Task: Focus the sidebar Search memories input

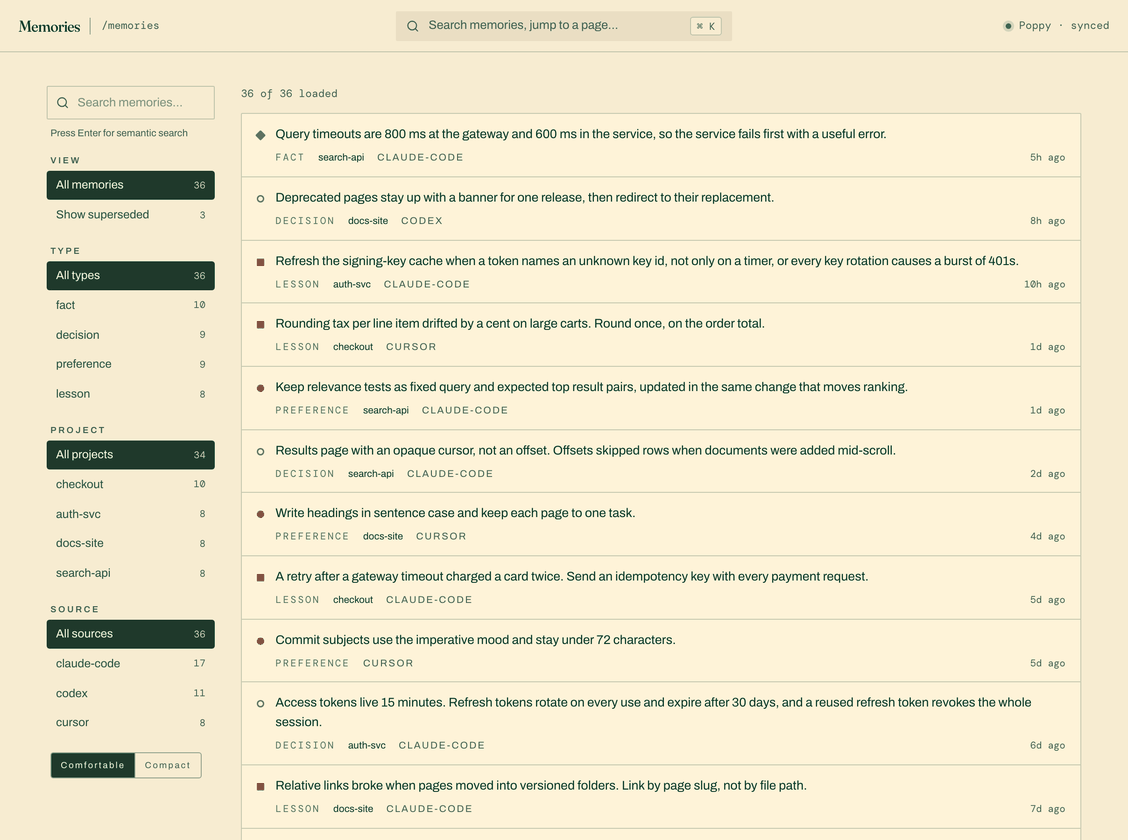Action: 130,103
